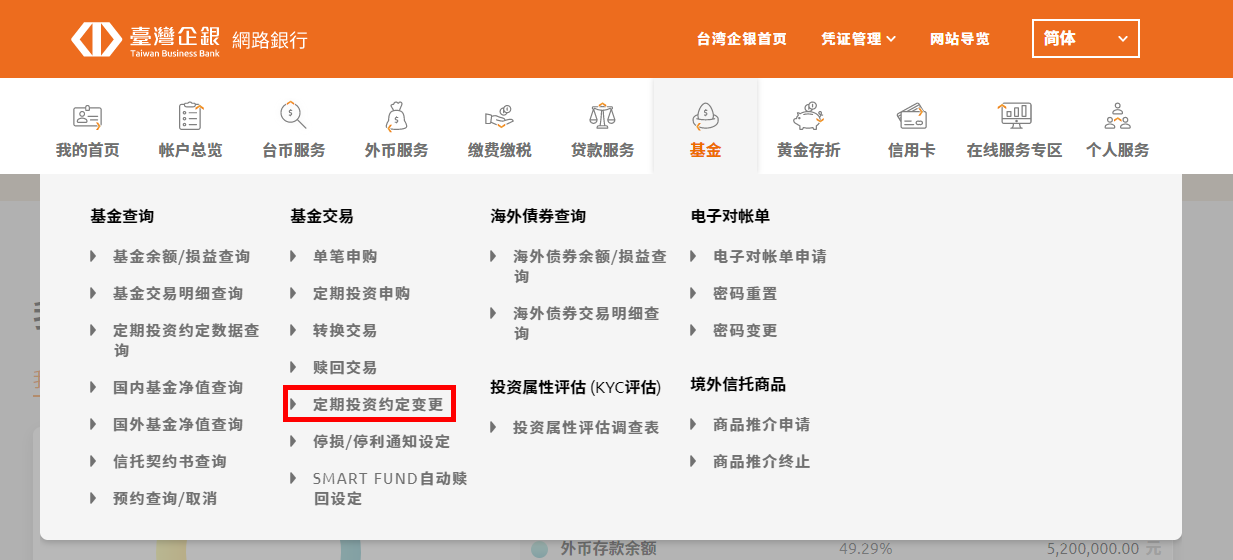Open the Loan Services (贷款服务) scales icon
The height and width of the screenshot is (560, 1233).
602,117
